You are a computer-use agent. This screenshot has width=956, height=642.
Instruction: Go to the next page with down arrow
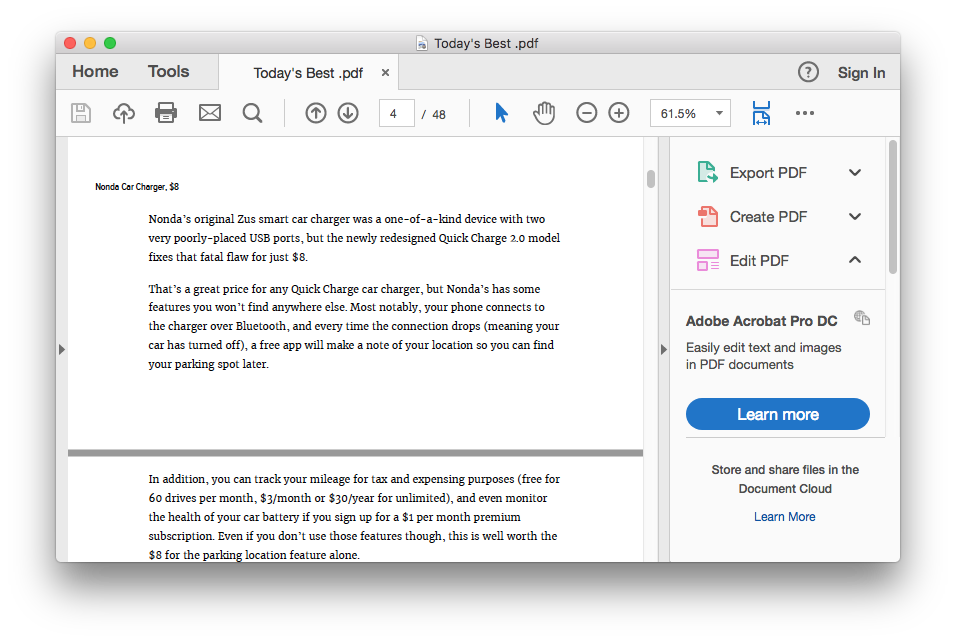click(x=347, y=113)
